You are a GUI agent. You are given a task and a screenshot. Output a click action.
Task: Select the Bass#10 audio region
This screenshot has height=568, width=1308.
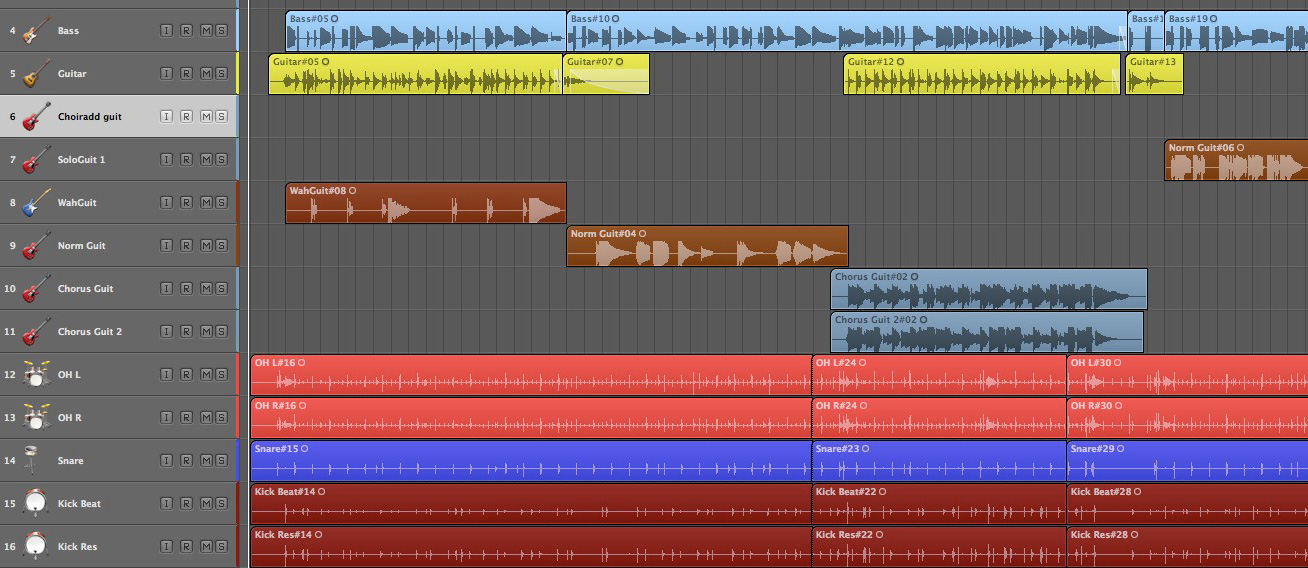click(x=847, y=31)
